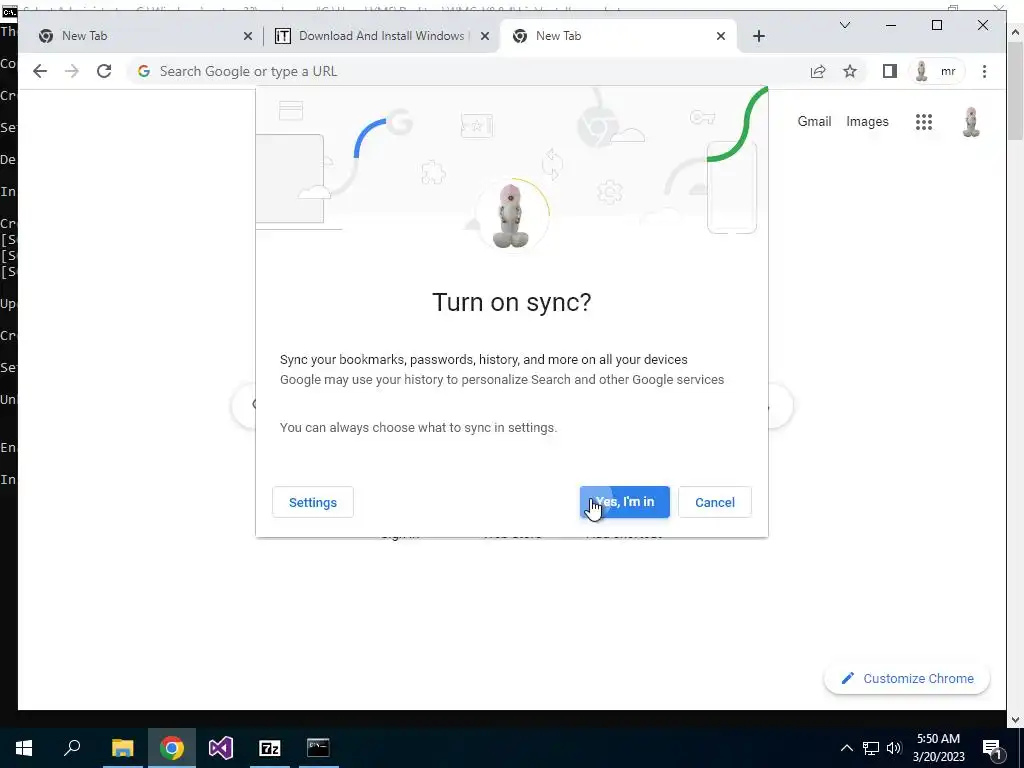1024x768 pixels.
Task: Open Visual Studio from the taskbar
Action: 221,748
